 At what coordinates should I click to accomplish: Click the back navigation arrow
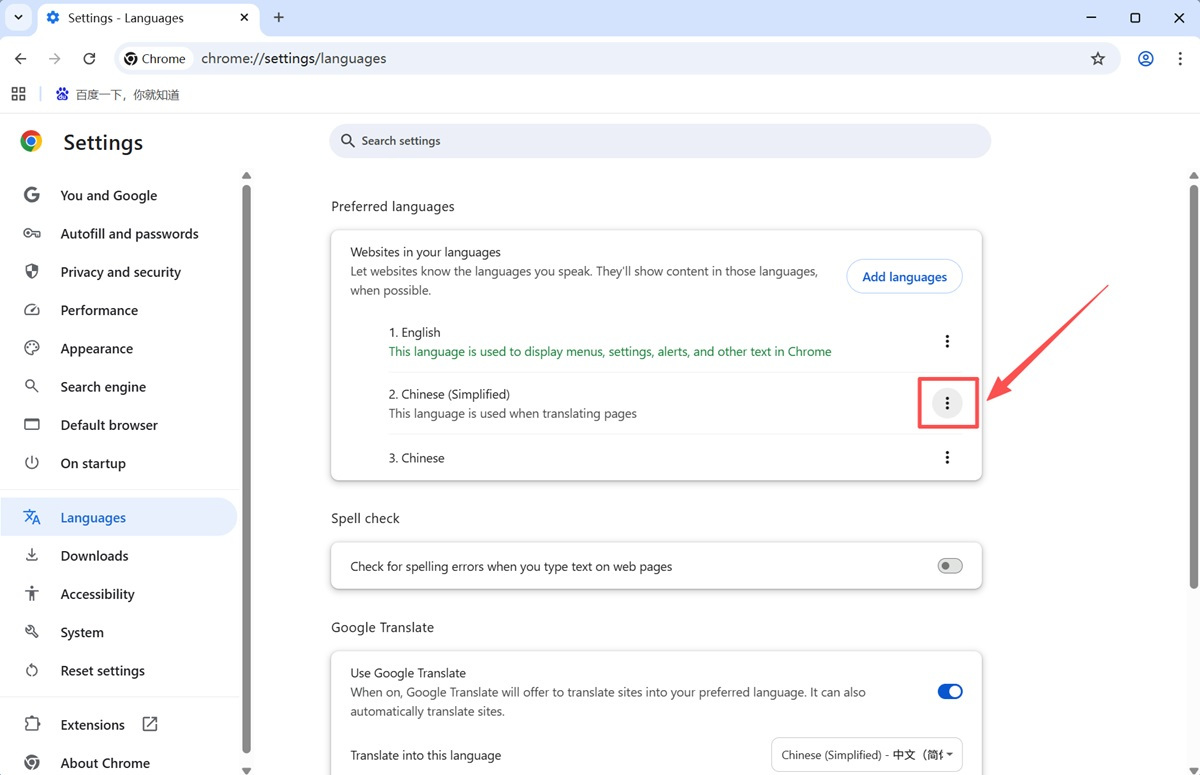point(21,59)
